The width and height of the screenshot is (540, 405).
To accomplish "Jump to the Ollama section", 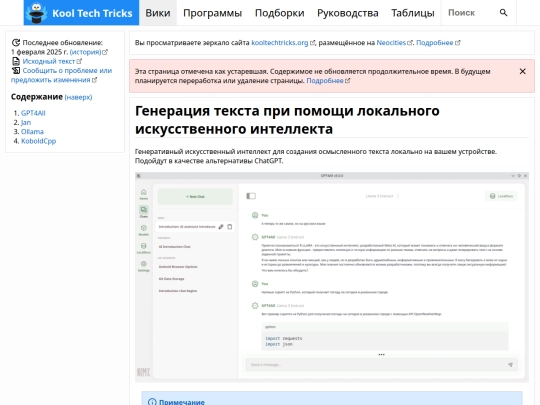I will pyautogui.click(x=32, y=132).
